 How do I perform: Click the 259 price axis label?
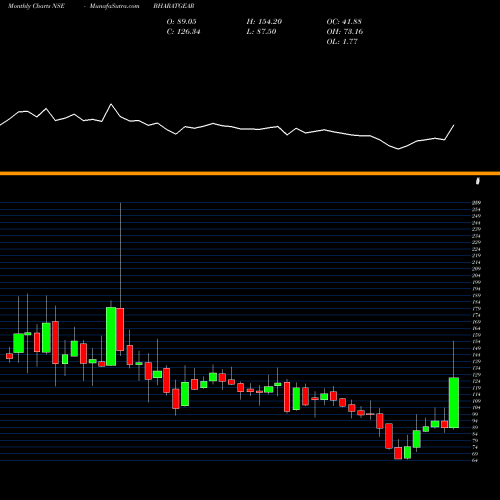click(476, 203)
